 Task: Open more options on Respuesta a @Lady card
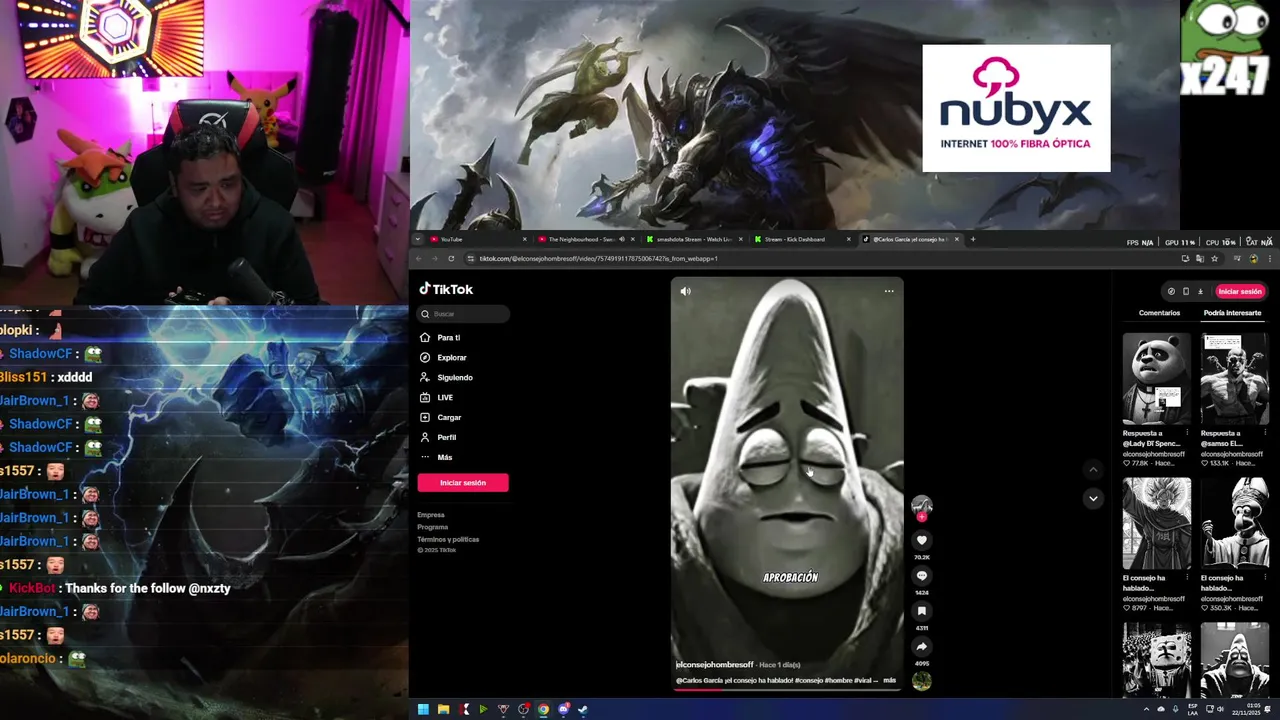1186,434
